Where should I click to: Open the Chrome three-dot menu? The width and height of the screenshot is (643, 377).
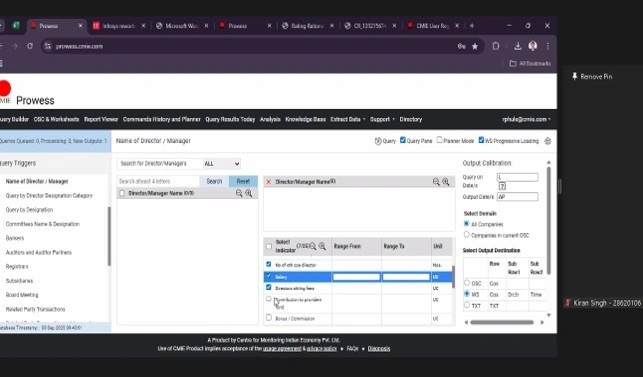[x=548, y=46]
